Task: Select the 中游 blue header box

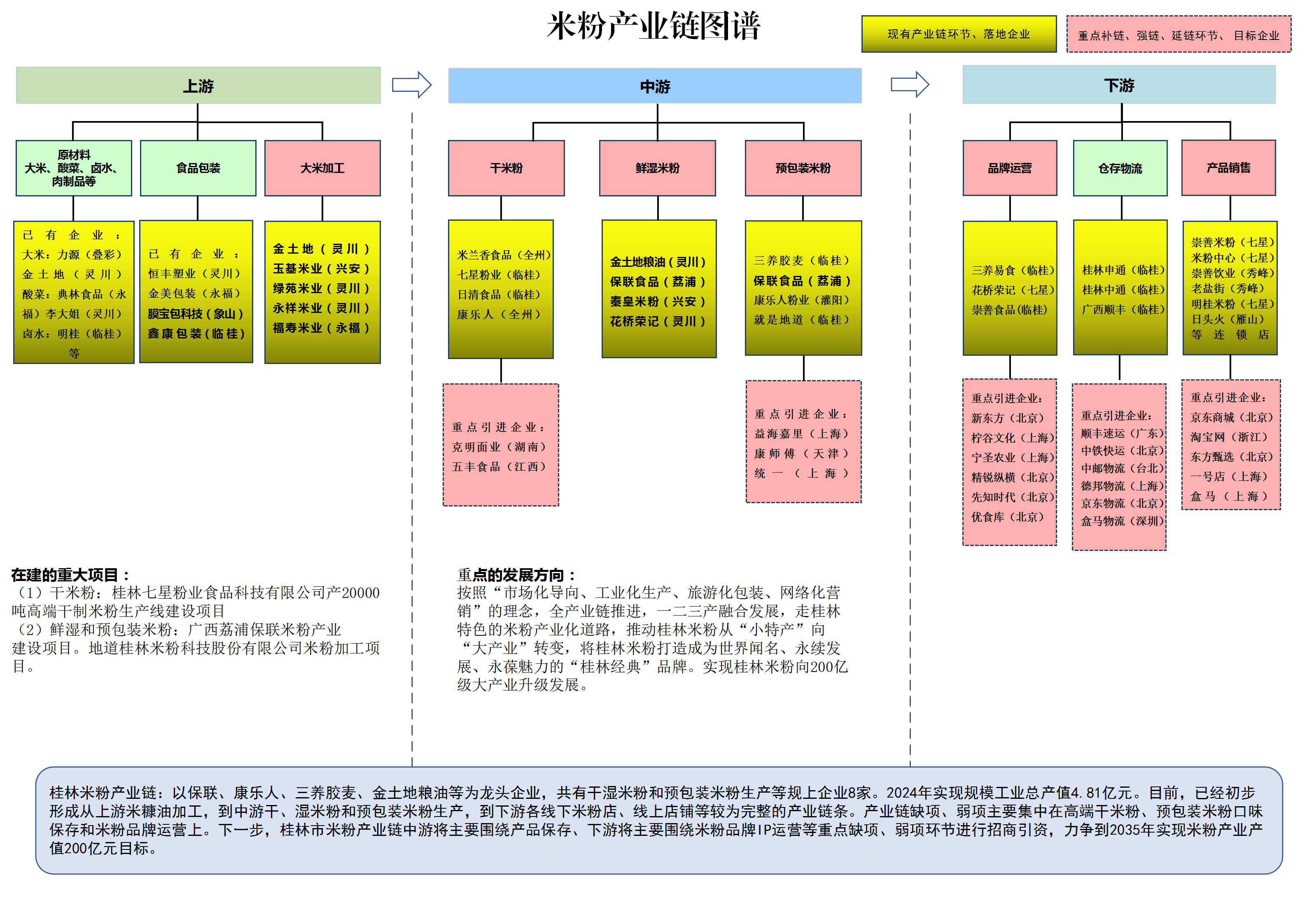Action: tap(655, 86)
